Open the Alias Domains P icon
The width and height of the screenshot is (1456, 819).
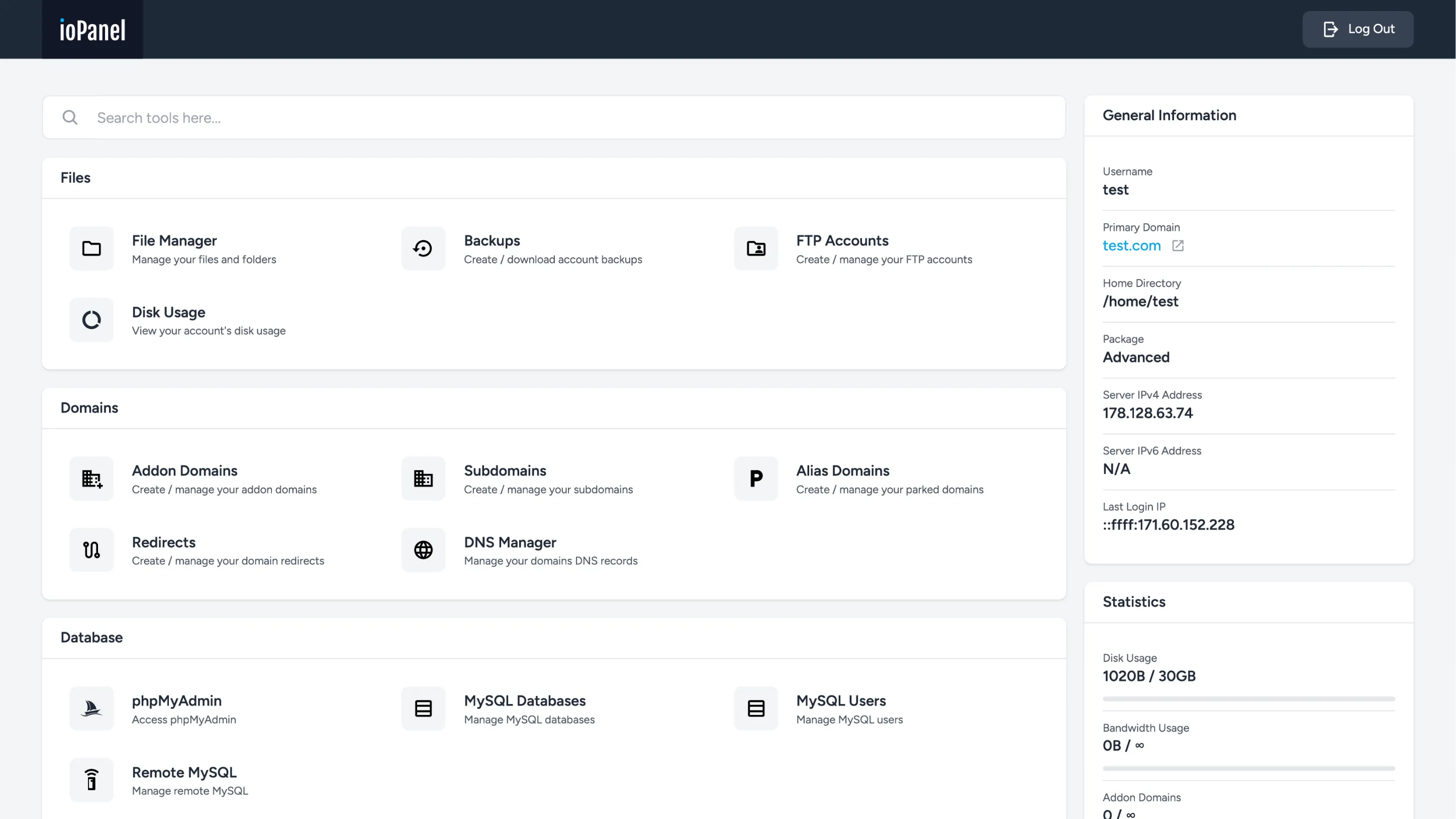(756, 479)
